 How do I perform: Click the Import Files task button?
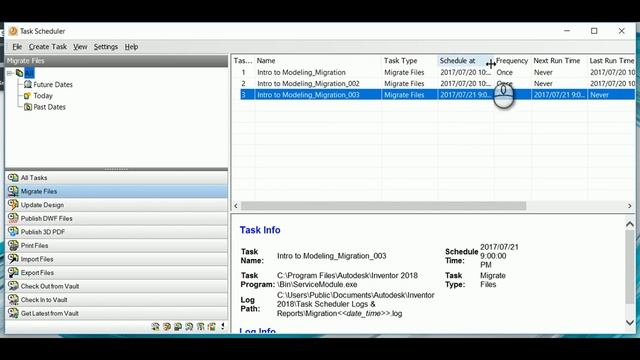coord(116,259)
